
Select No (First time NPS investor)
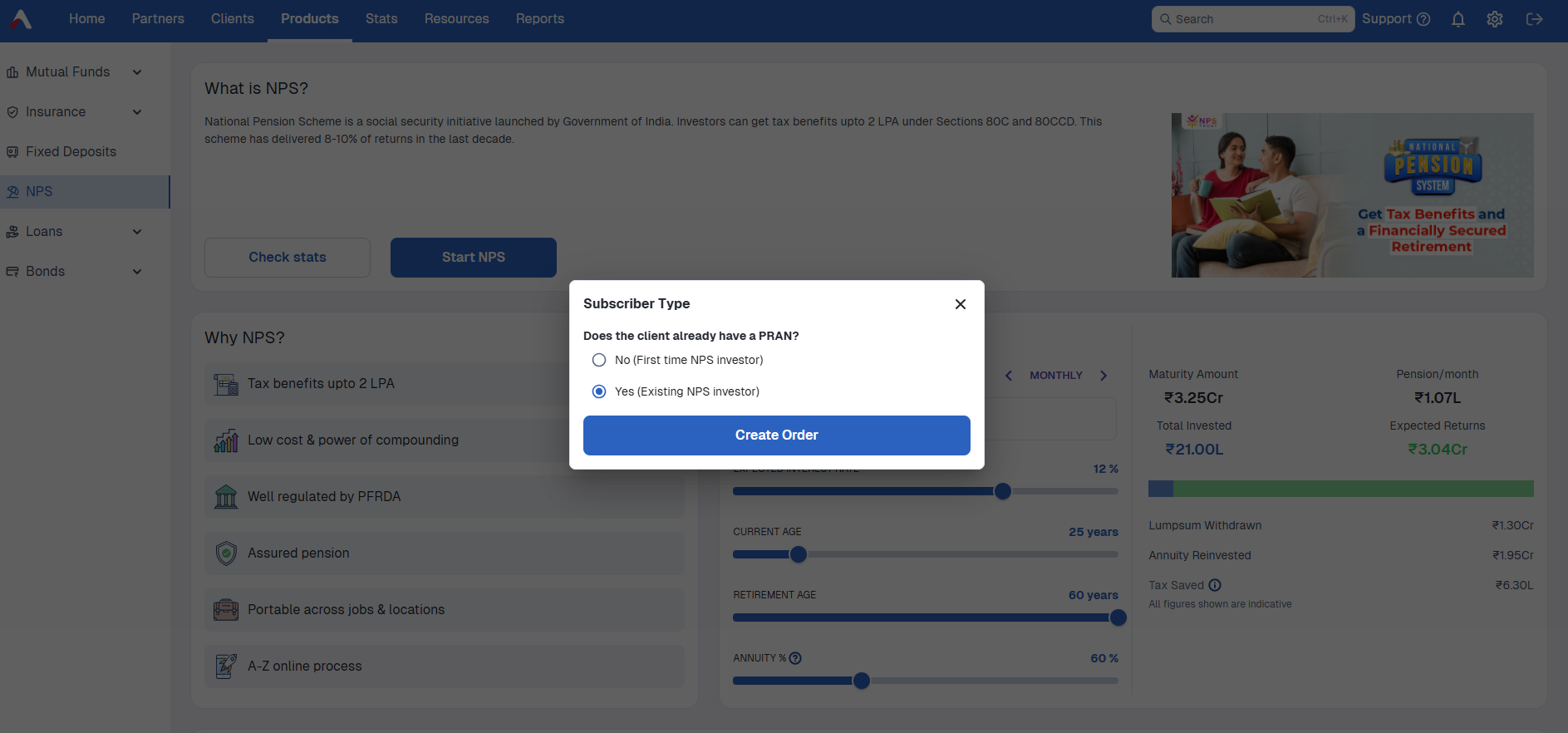(x=599, y=360)
